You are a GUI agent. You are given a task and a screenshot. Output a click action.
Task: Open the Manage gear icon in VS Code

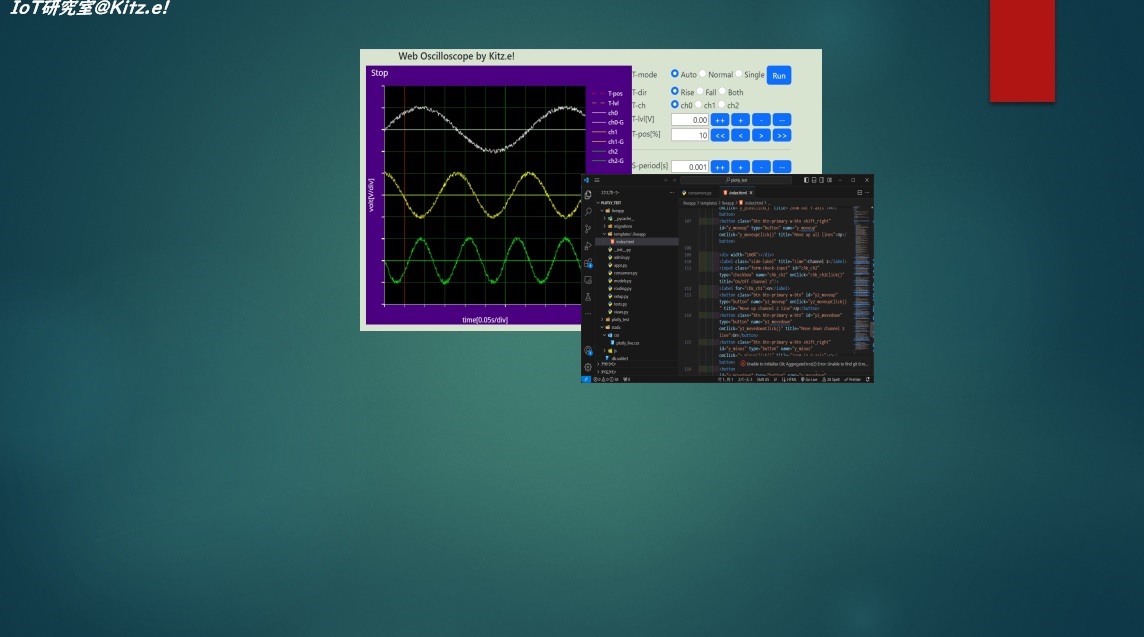(x=587, y=365)
